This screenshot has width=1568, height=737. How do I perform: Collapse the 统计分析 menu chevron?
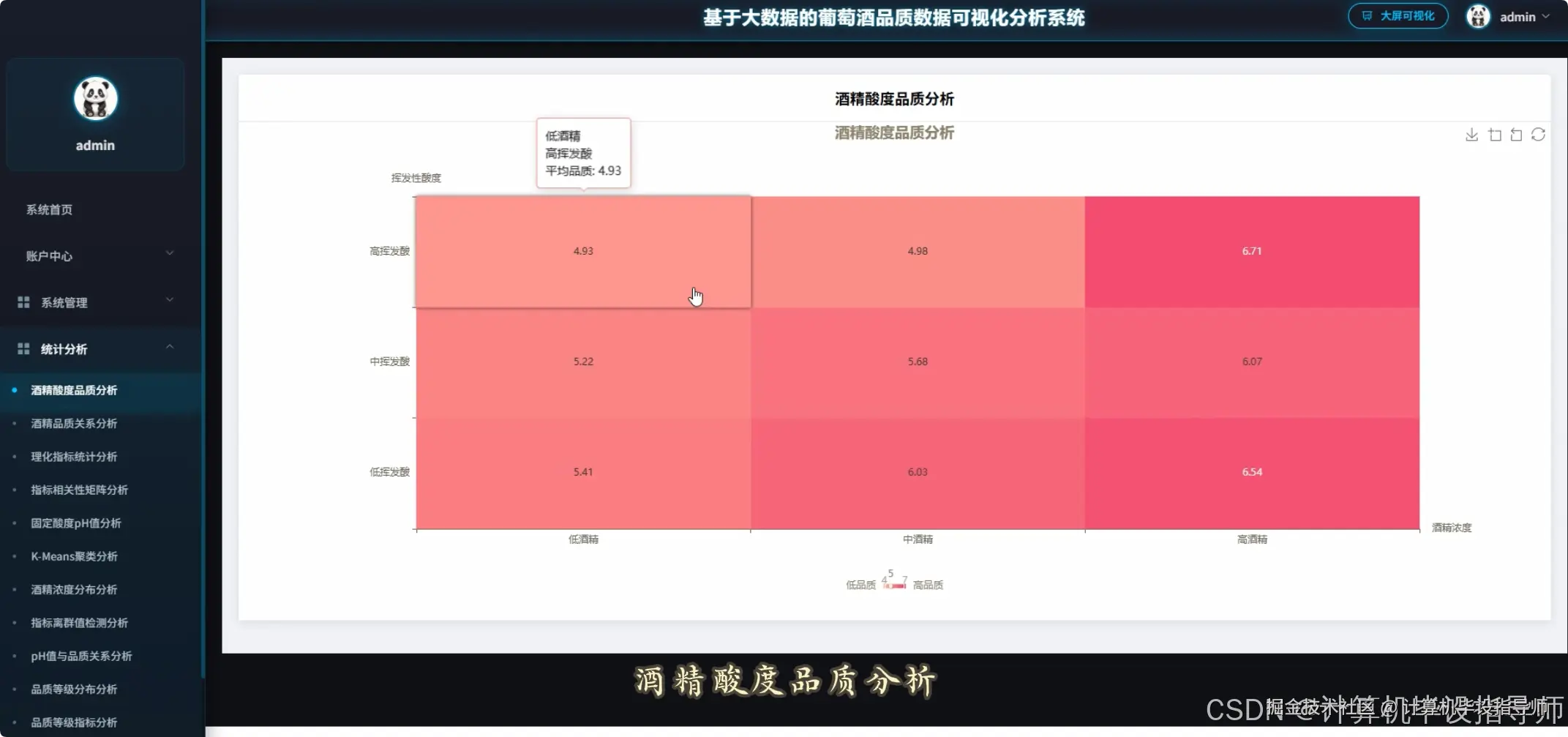coord(170,347)
